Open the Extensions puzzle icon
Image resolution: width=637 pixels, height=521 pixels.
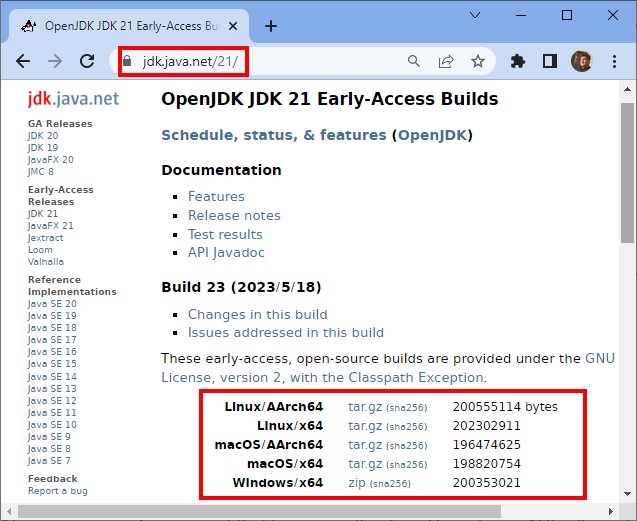tap(517, 61)
